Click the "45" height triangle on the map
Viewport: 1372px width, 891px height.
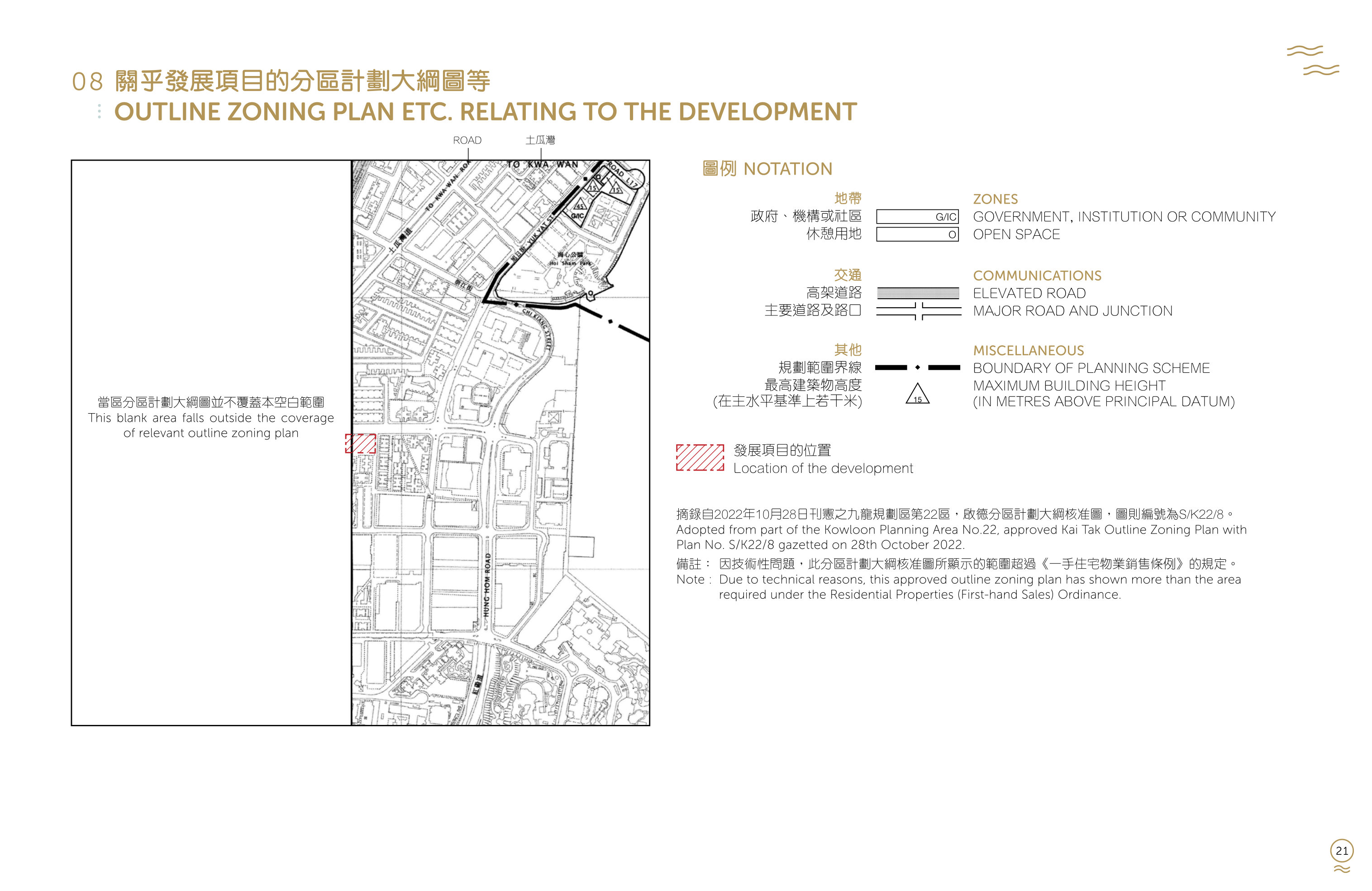point(579,205)
